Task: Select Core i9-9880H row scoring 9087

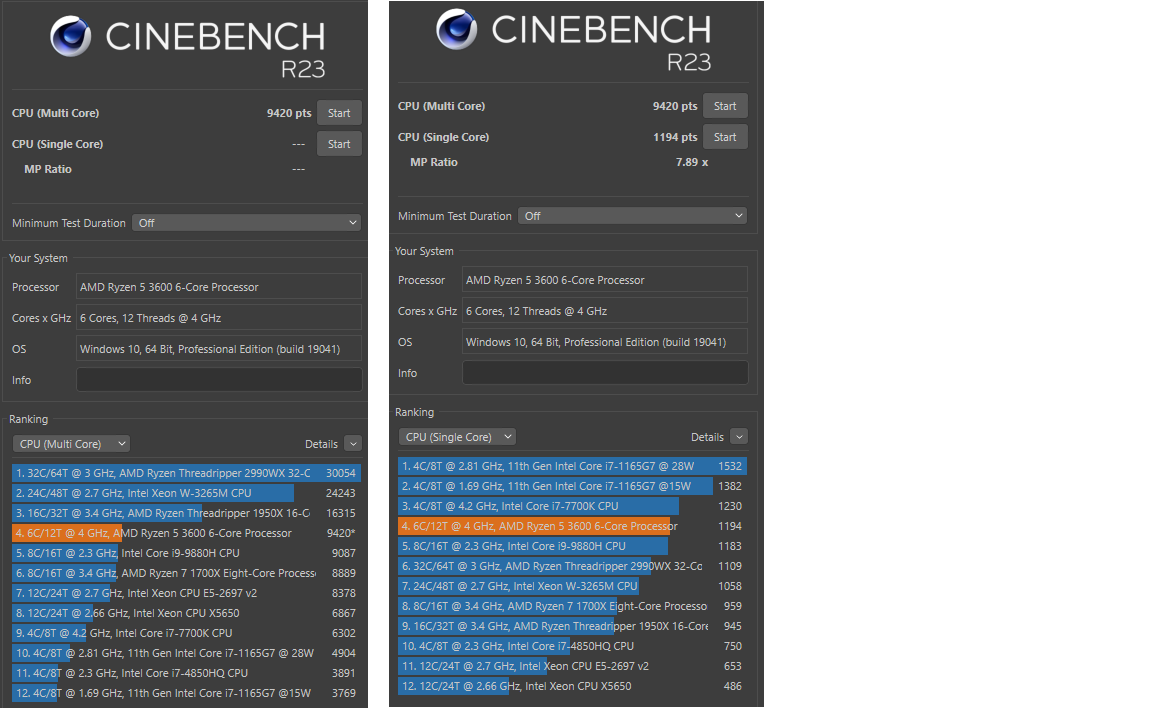Action: pyautogui.click(x=186, y=553)
